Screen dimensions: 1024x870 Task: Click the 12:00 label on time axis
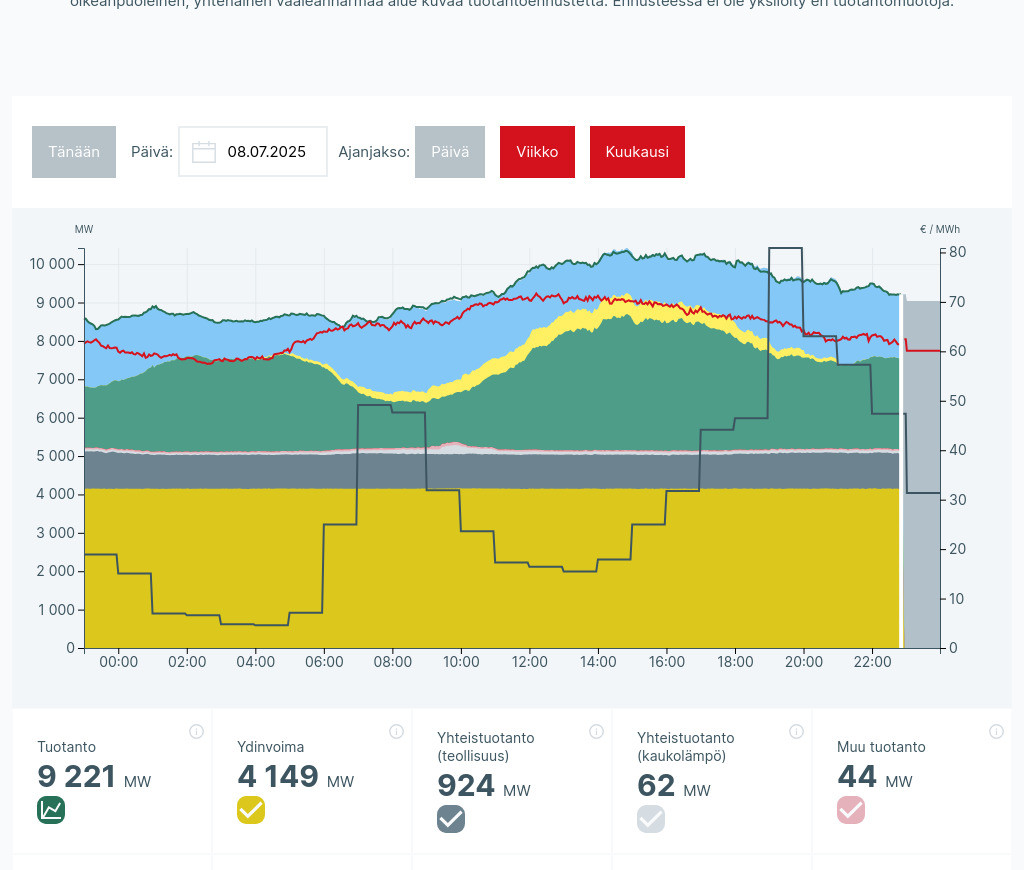tap(529, 662)
